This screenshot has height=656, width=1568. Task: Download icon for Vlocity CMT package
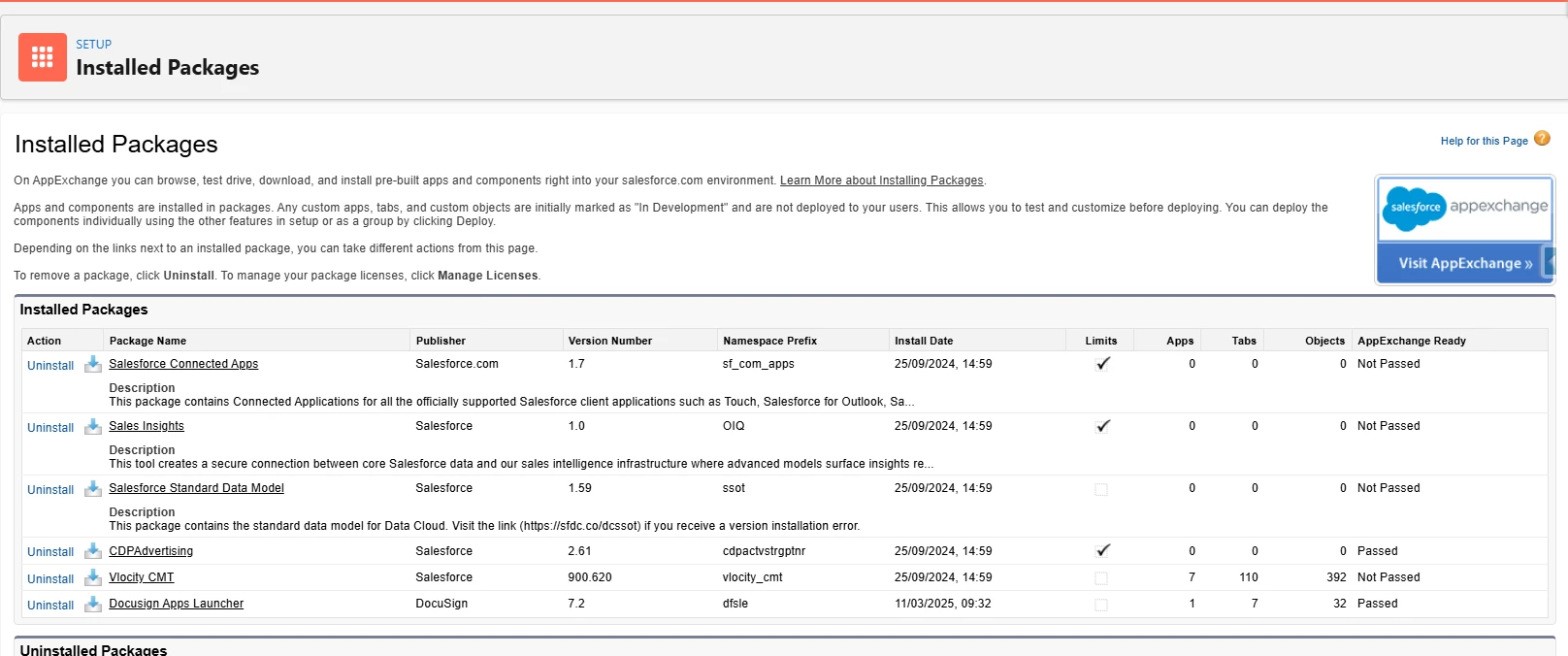(x=93, y=577)
